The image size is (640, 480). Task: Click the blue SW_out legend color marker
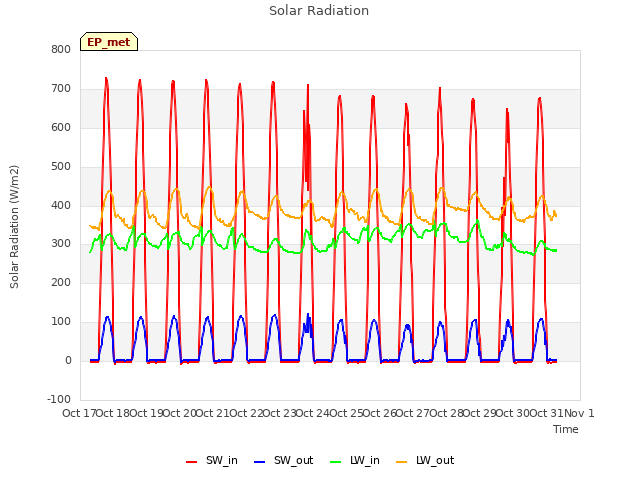[260, 462]
